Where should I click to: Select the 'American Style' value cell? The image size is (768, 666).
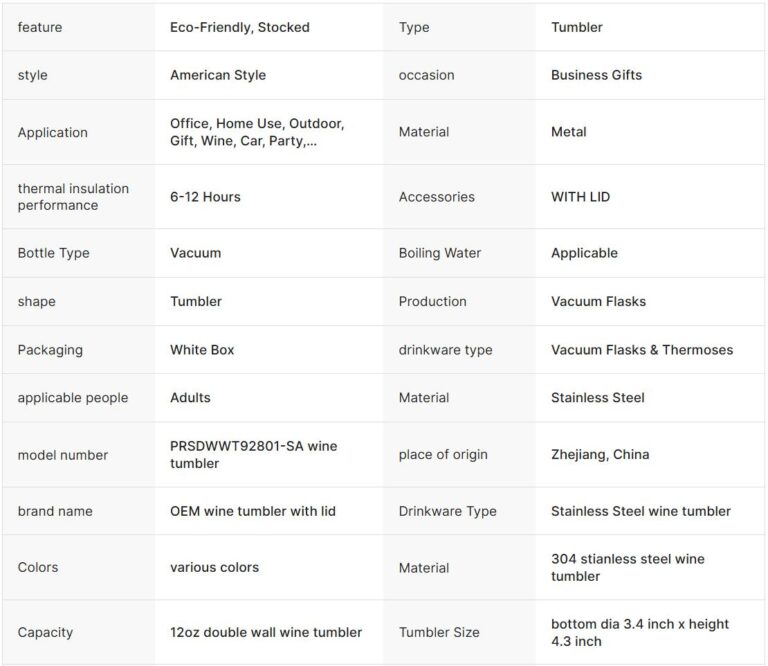pos(218,75)
